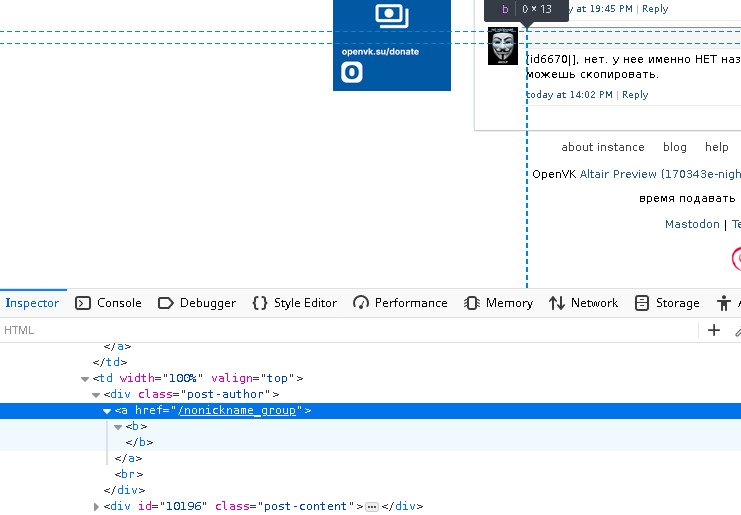Click the Network arrows icon
The width and height of the screenshot is (741, 515).
557,303
